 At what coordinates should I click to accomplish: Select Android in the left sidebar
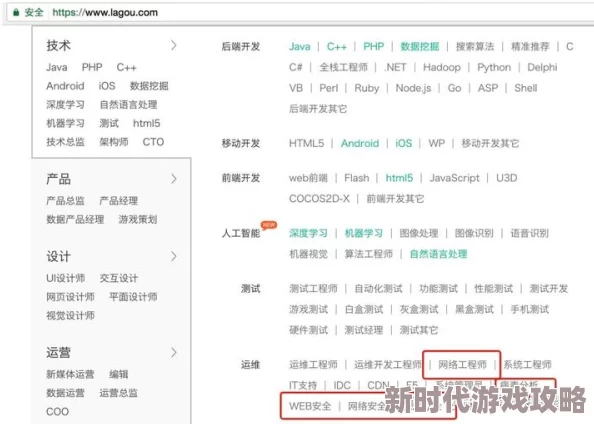65,86
